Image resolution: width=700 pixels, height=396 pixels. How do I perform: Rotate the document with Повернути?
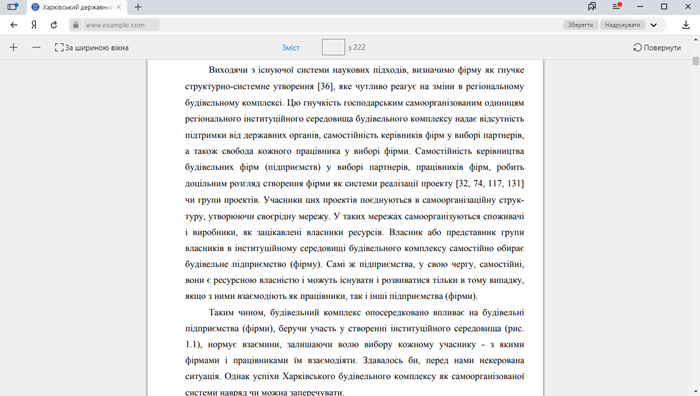click(x=657, y=47)
